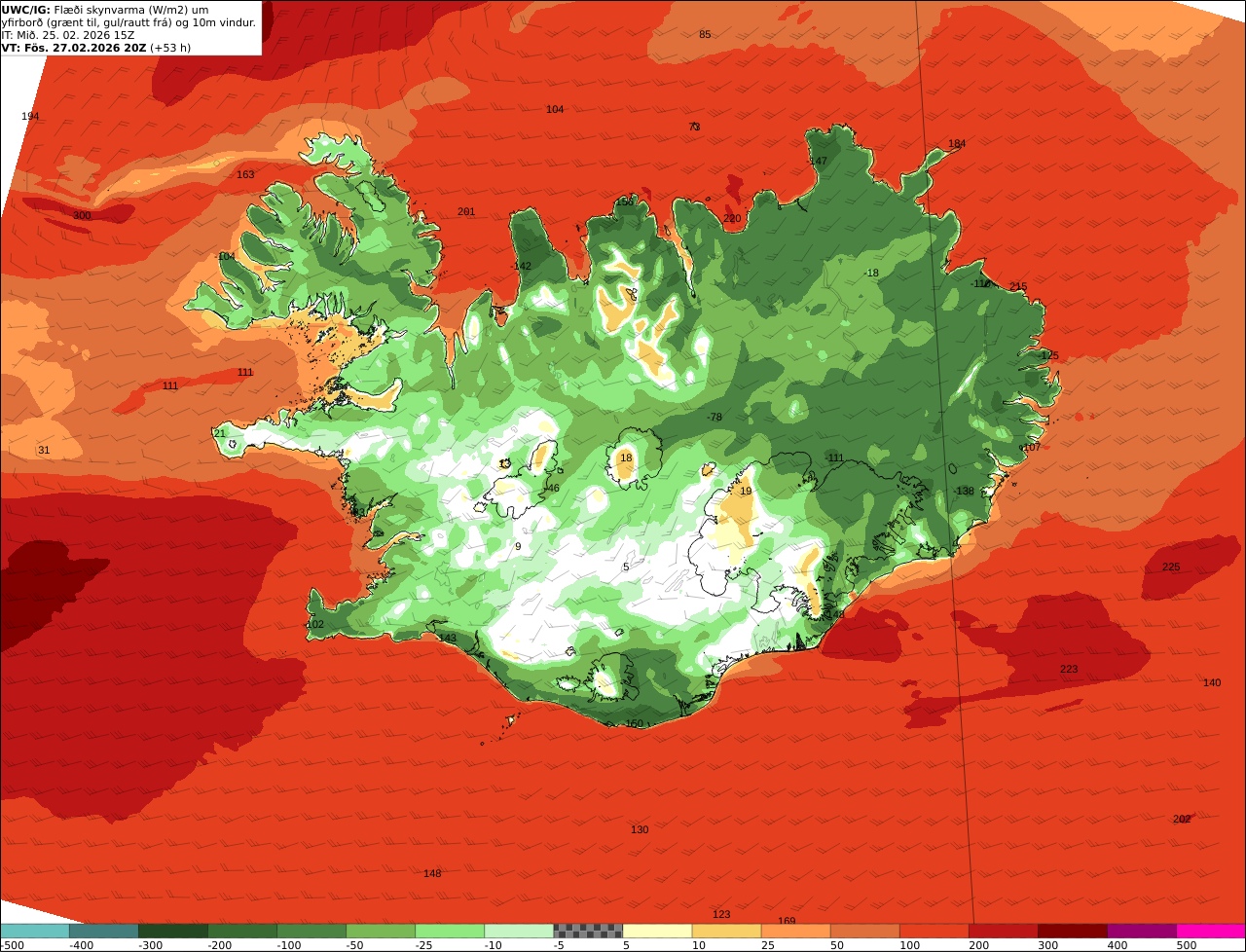Select the -50 to -25 legend swatch
The height and width of the screenshot is (952, 1246).
381,931
